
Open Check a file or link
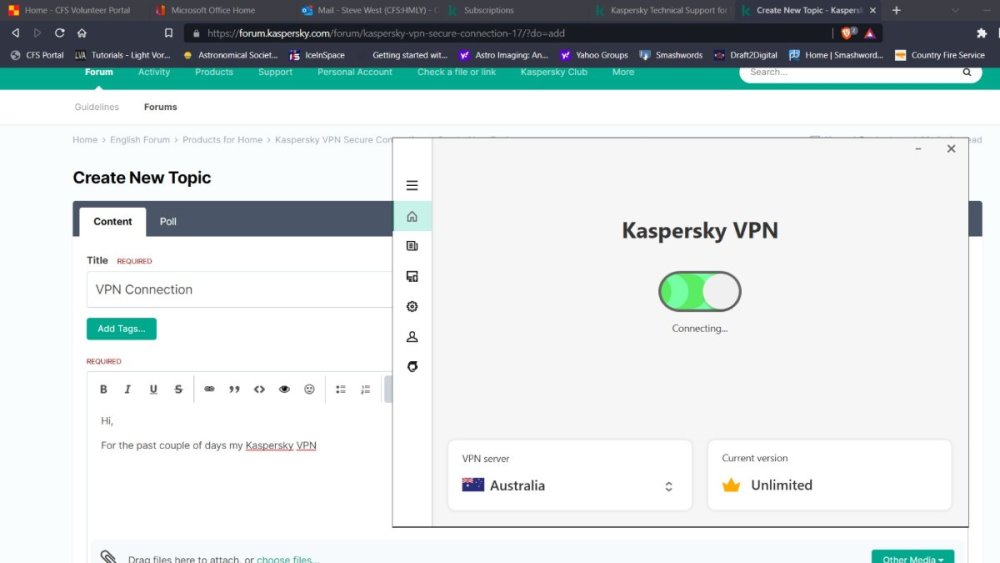[456, 72]
